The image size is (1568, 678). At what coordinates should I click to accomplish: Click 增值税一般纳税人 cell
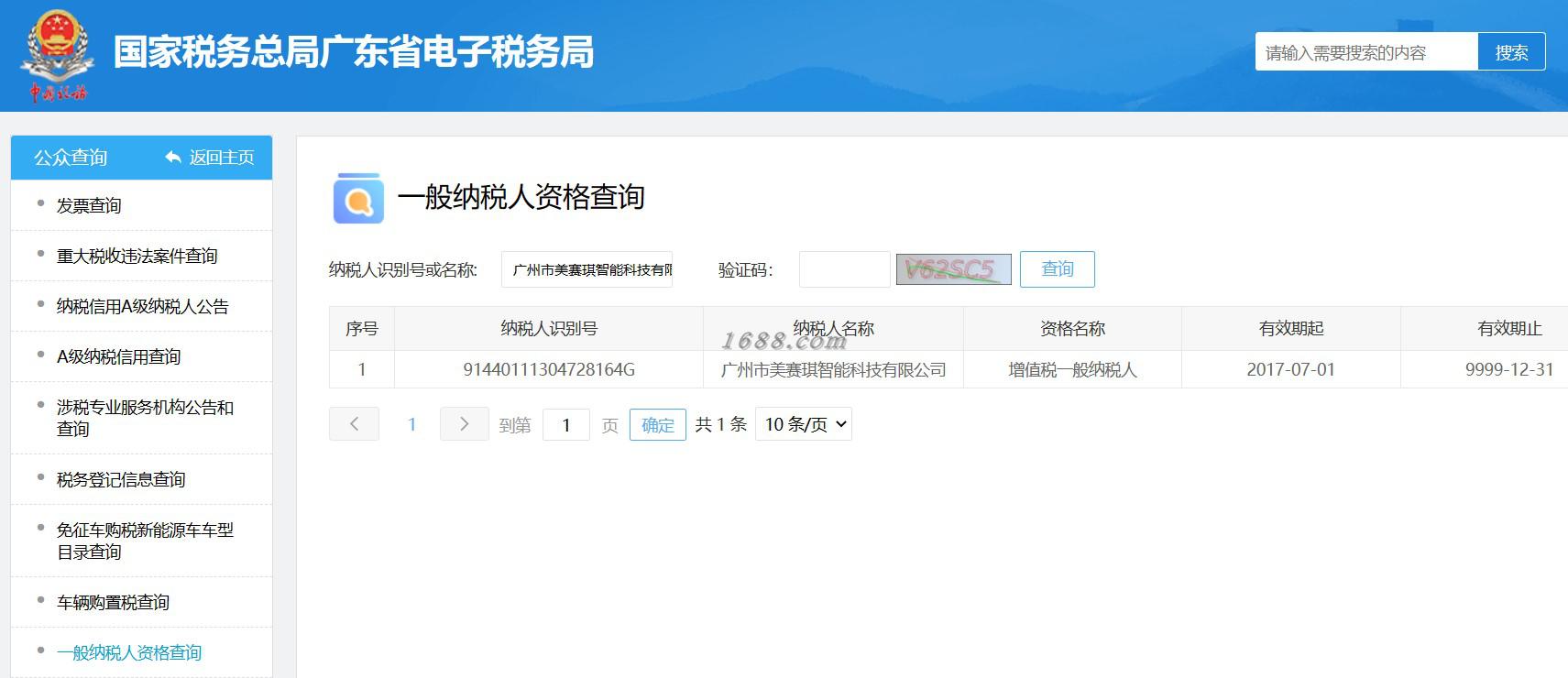click(x=1072, y=369)
